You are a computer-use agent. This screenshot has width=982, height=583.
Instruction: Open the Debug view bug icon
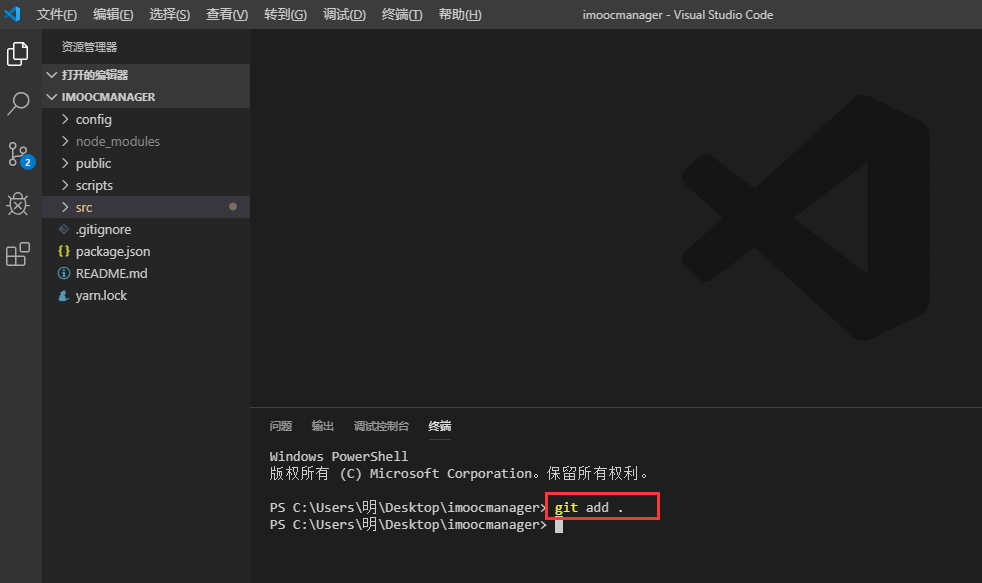coord(18,204)
